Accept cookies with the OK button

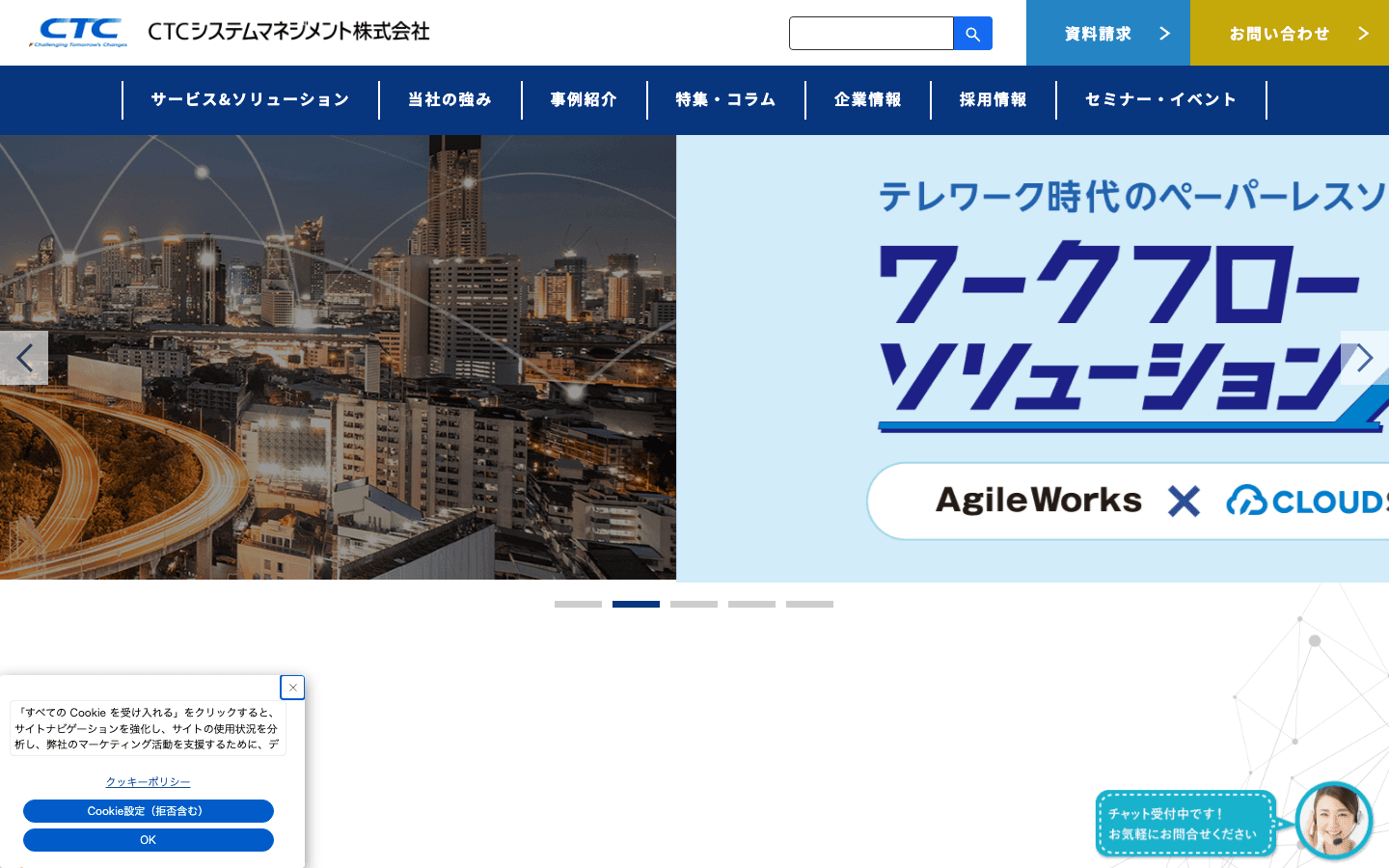pos(149,840)
